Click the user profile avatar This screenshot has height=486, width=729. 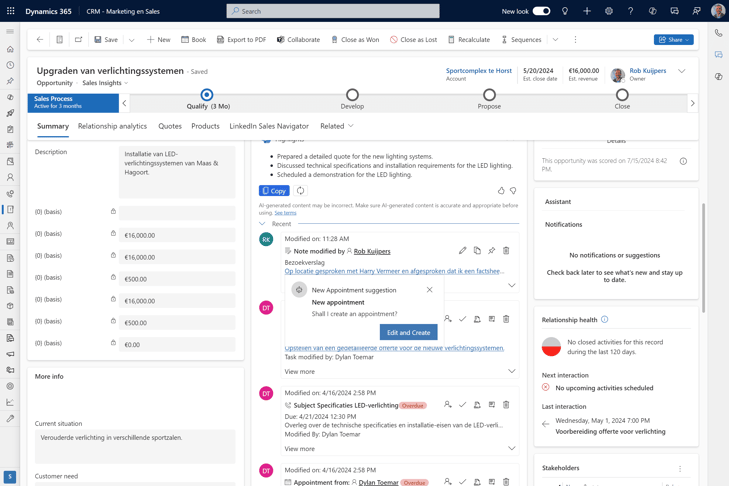pyautogui.click(x=718, y=11)
